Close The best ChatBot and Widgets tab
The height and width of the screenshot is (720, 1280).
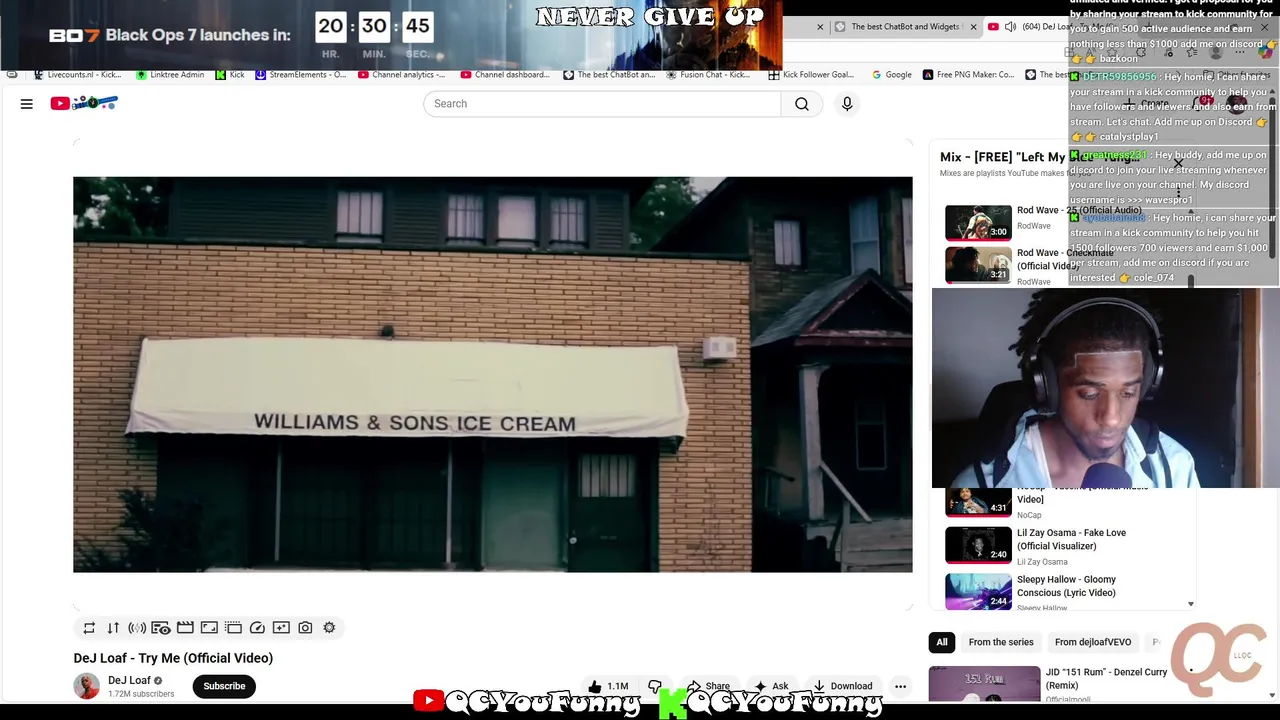[973, 27]
